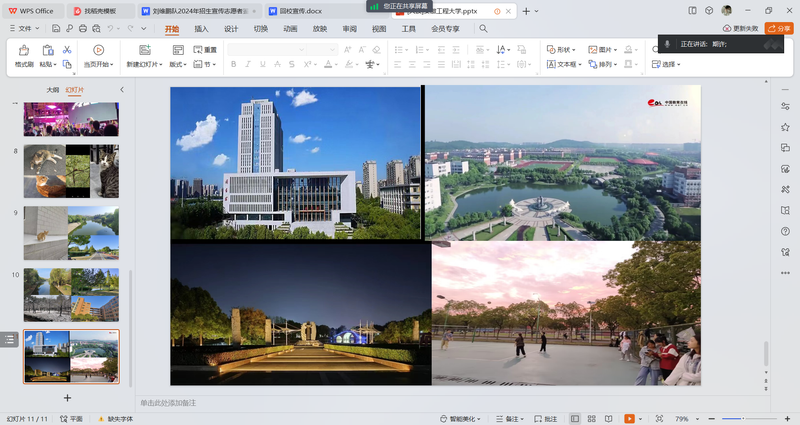Switch sidebar to Outline (大纲) view
Viewport: 800px width, 425px height.
point(52,90)
